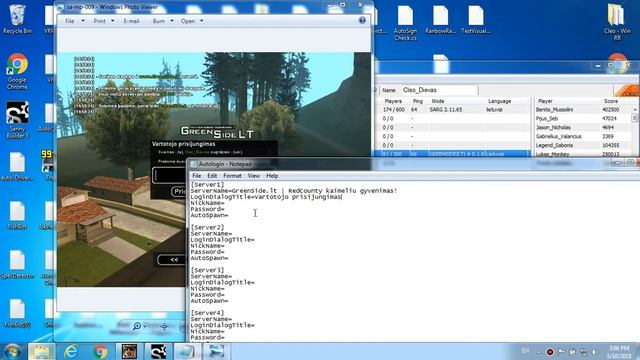This screenshot has height=360, width=640.
Task: Click the [Server4] line in Notepad
Action: [x=207, y=313]
